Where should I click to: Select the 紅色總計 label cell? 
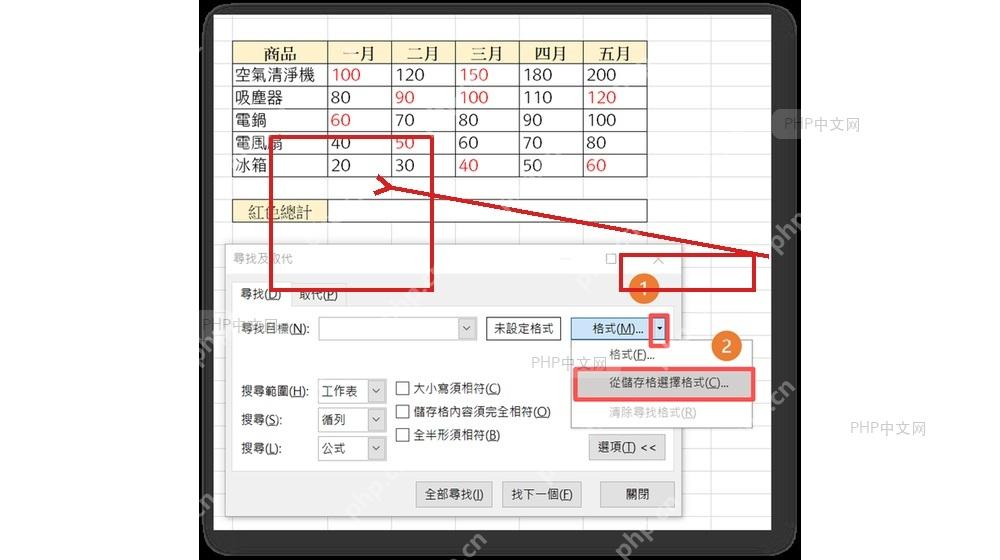coord(280,210)
